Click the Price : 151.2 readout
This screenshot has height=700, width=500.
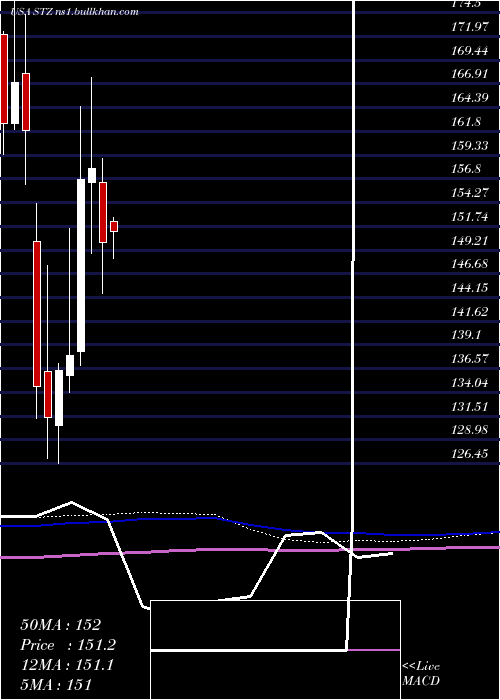68,645
